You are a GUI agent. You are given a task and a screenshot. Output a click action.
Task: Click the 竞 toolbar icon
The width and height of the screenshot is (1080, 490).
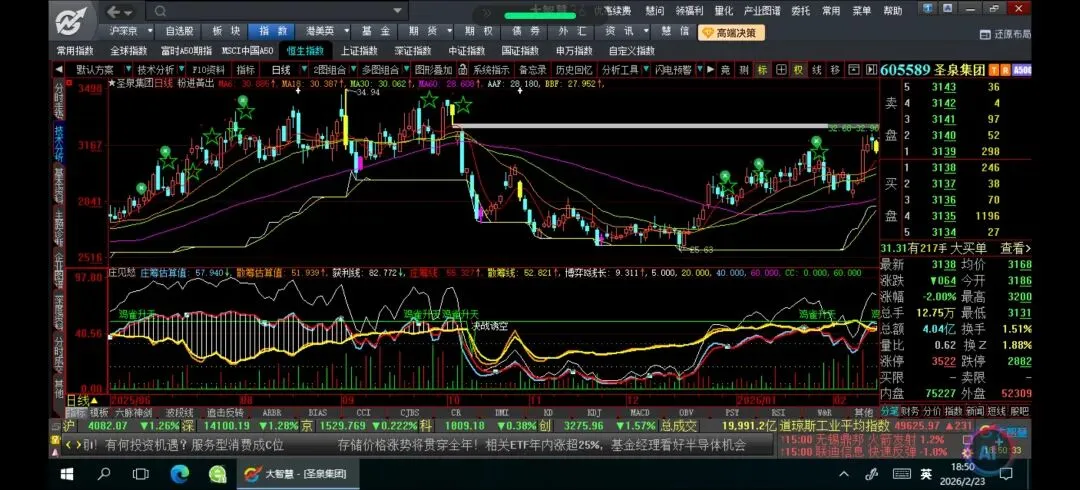725,70
